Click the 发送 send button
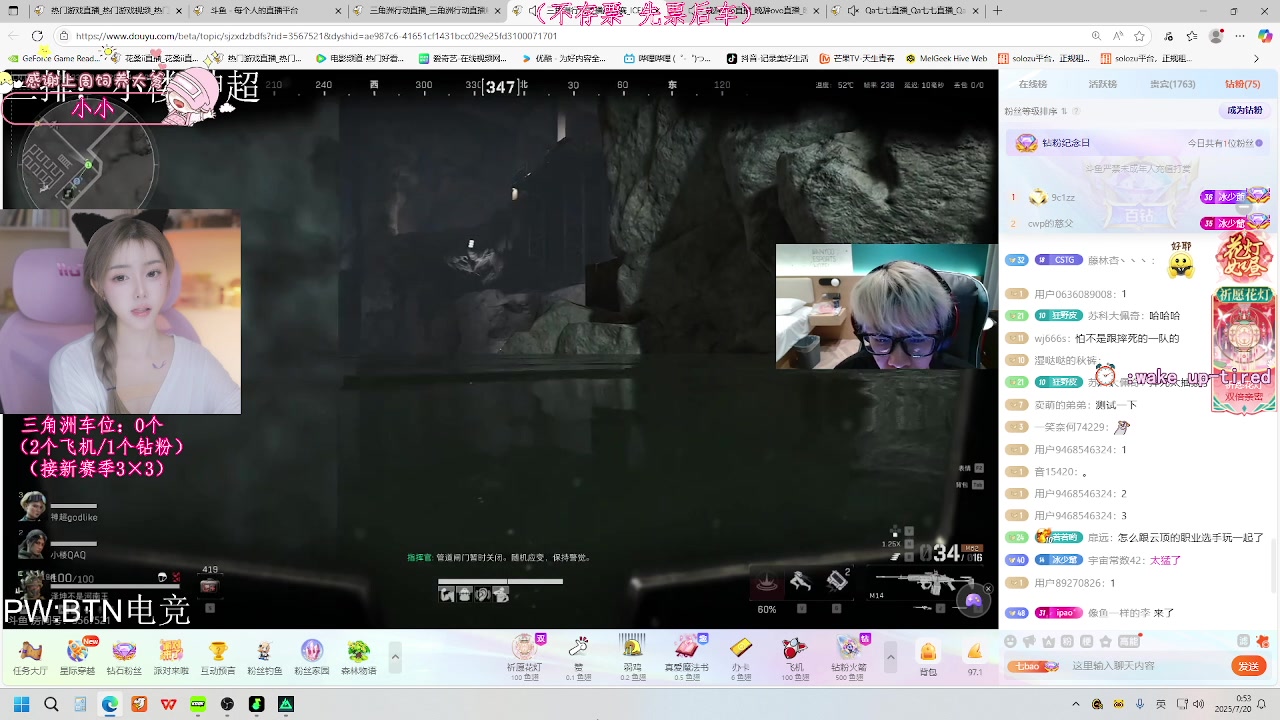The width and height of the screenshot is (1280, 720). (x=1249, y=666)
